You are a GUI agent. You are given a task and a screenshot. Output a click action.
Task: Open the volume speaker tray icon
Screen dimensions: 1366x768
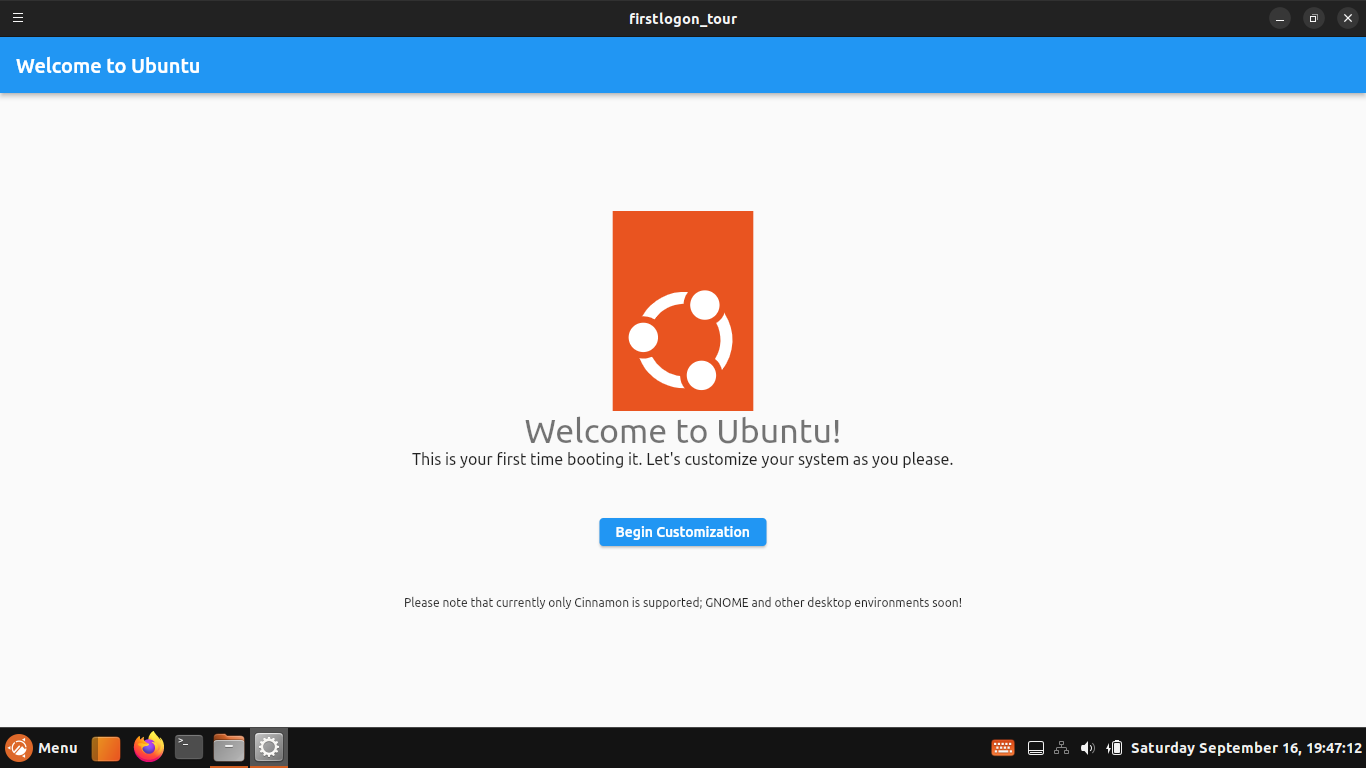click(x=1088, y=748)
